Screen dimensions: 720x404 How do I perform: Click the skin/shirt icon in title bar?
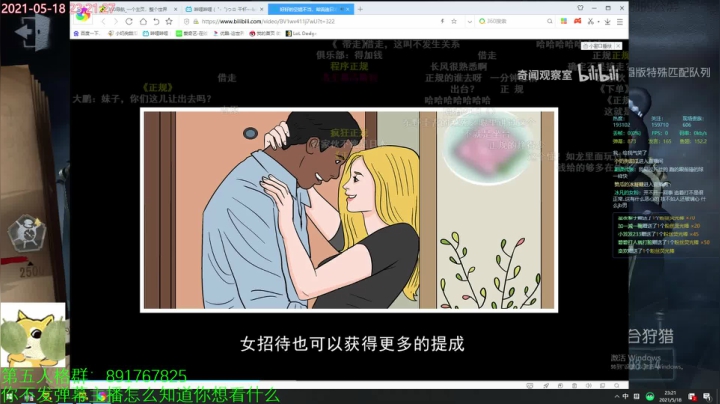(x=580, y=8)
